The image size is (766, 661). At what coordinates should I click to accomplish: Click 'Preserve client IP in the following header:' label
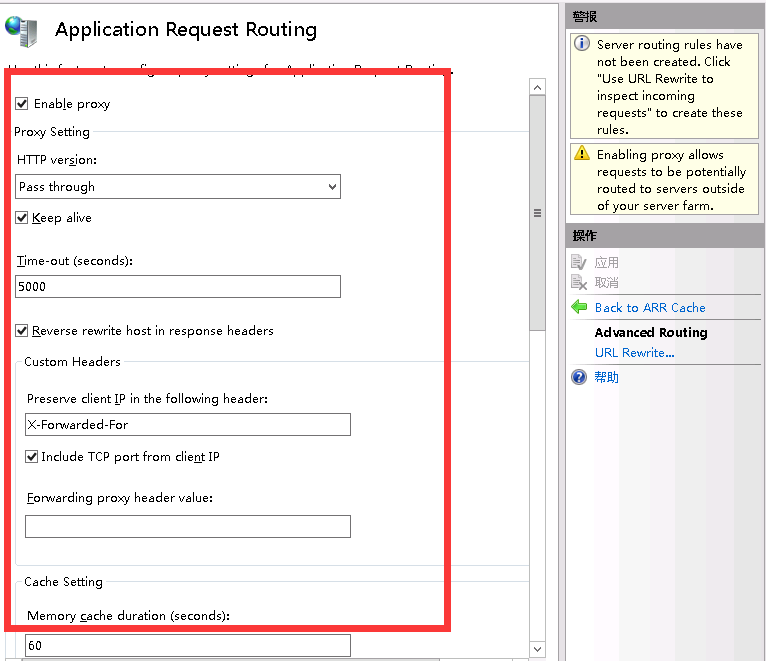point(148,399)
